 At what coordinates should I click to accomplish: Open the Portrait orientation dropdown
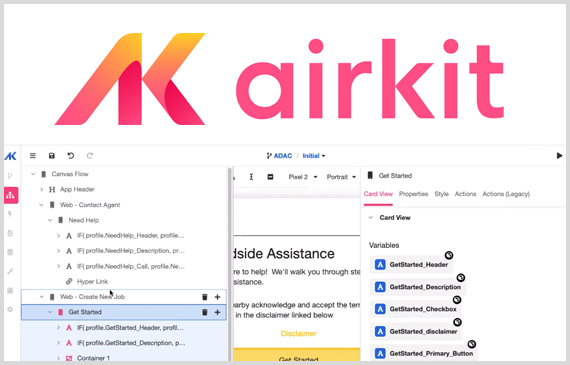[341, 177]
